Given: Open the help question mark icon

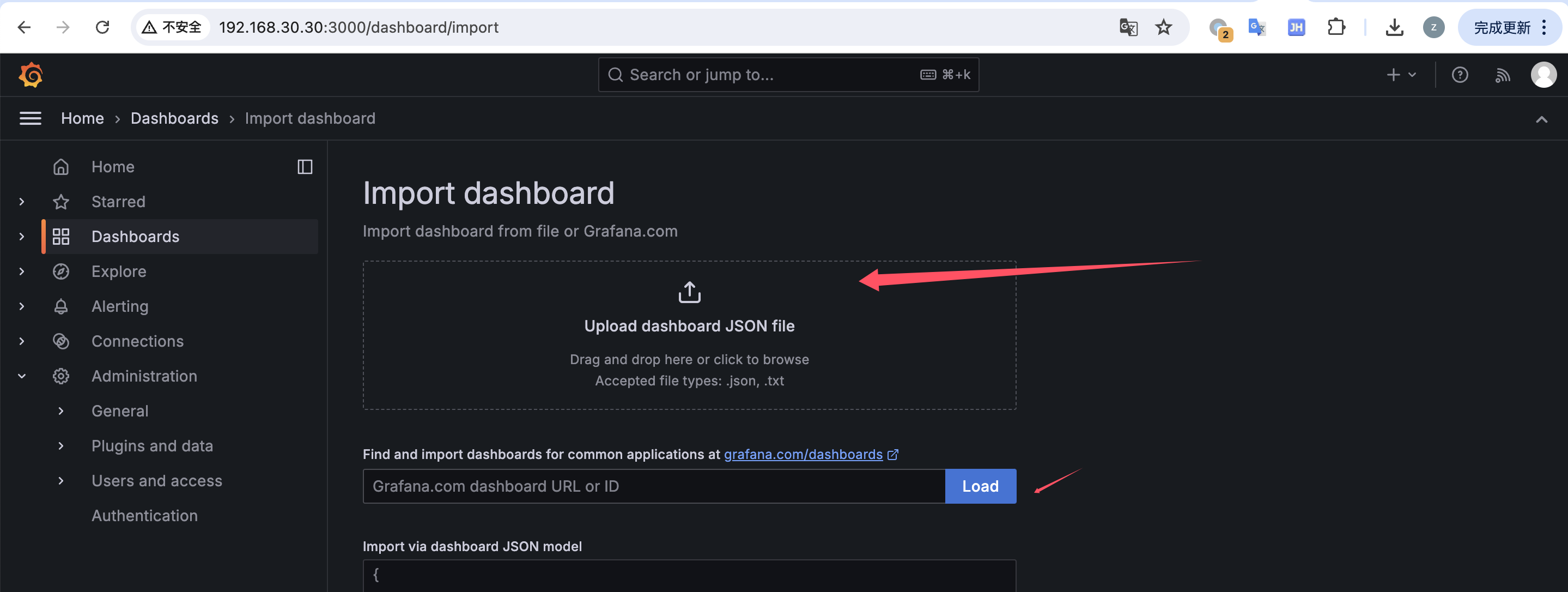Looking at the screenshot, I should (1460, 75).
